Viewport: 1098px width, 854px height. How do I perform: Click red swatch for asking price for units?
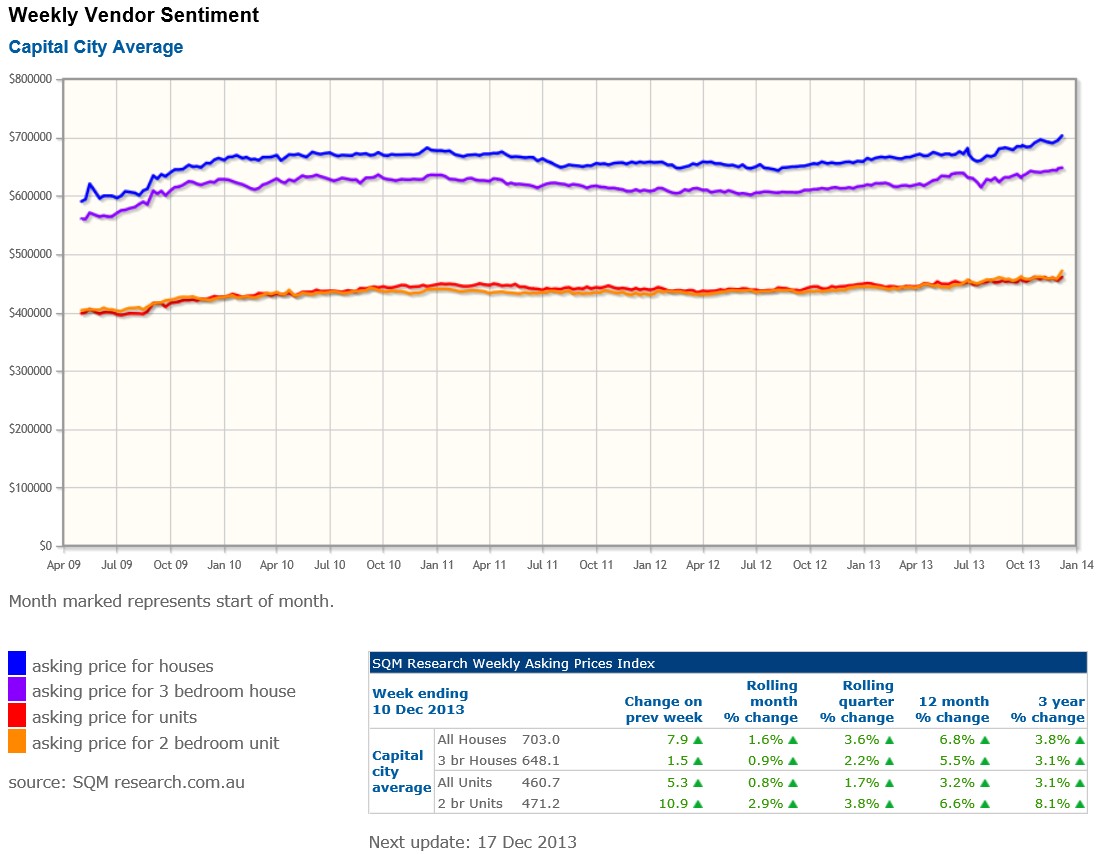17,716
